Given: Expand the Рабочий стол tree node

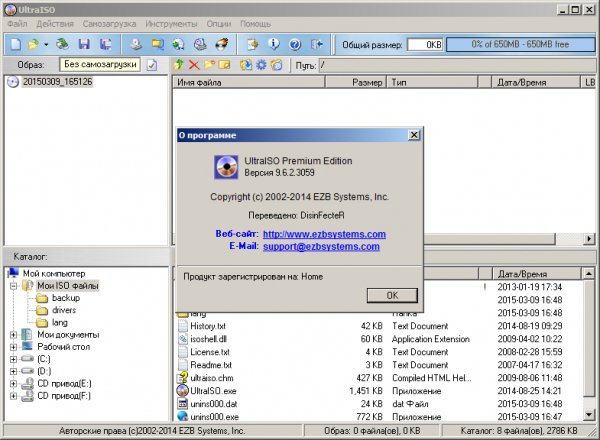Looking at the screenshot, I should pos(13,347).
